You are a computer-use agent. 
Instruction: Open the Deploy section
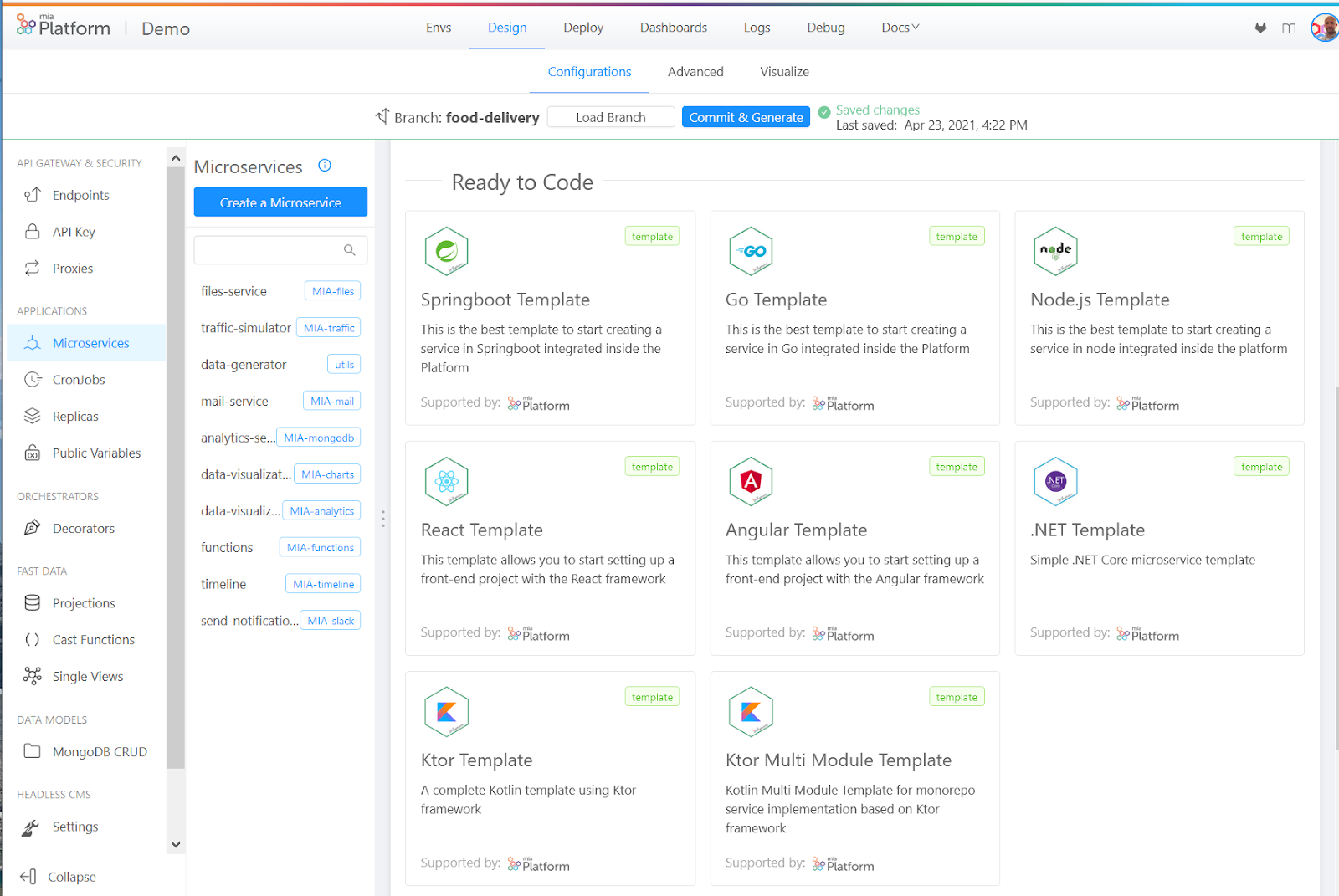582,27
